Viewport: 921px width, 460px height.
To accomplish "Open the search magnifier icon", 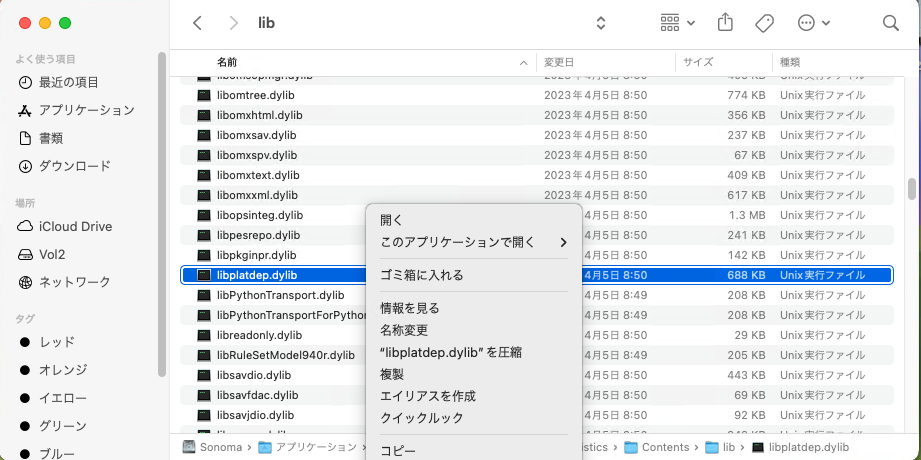I will point(890,22).
